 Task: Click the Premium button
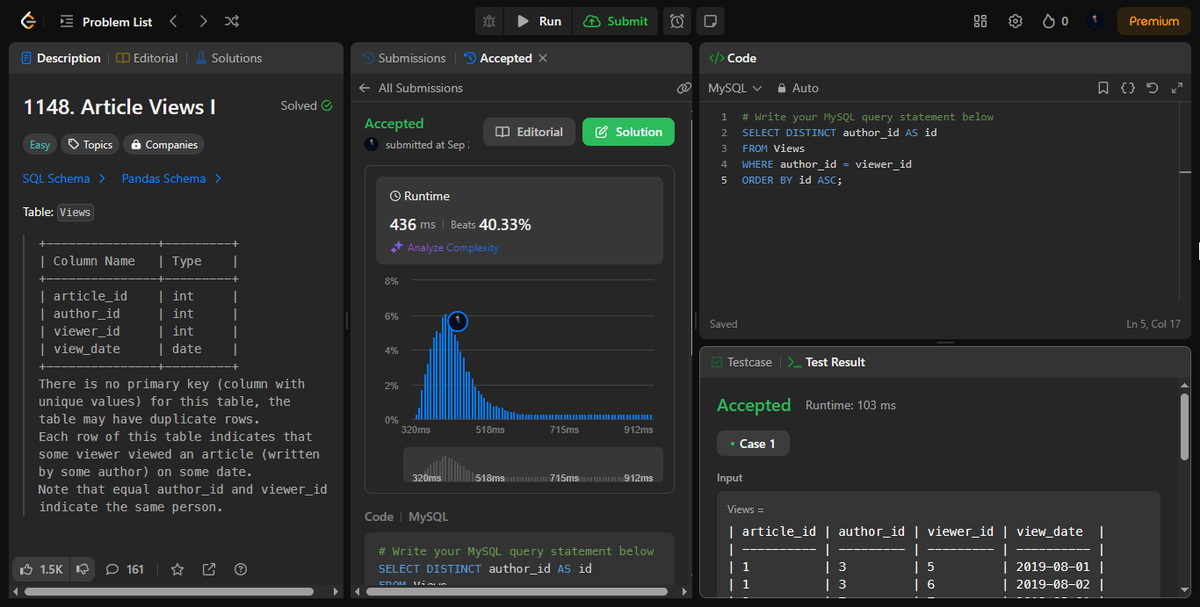(x=1154, y=21)
